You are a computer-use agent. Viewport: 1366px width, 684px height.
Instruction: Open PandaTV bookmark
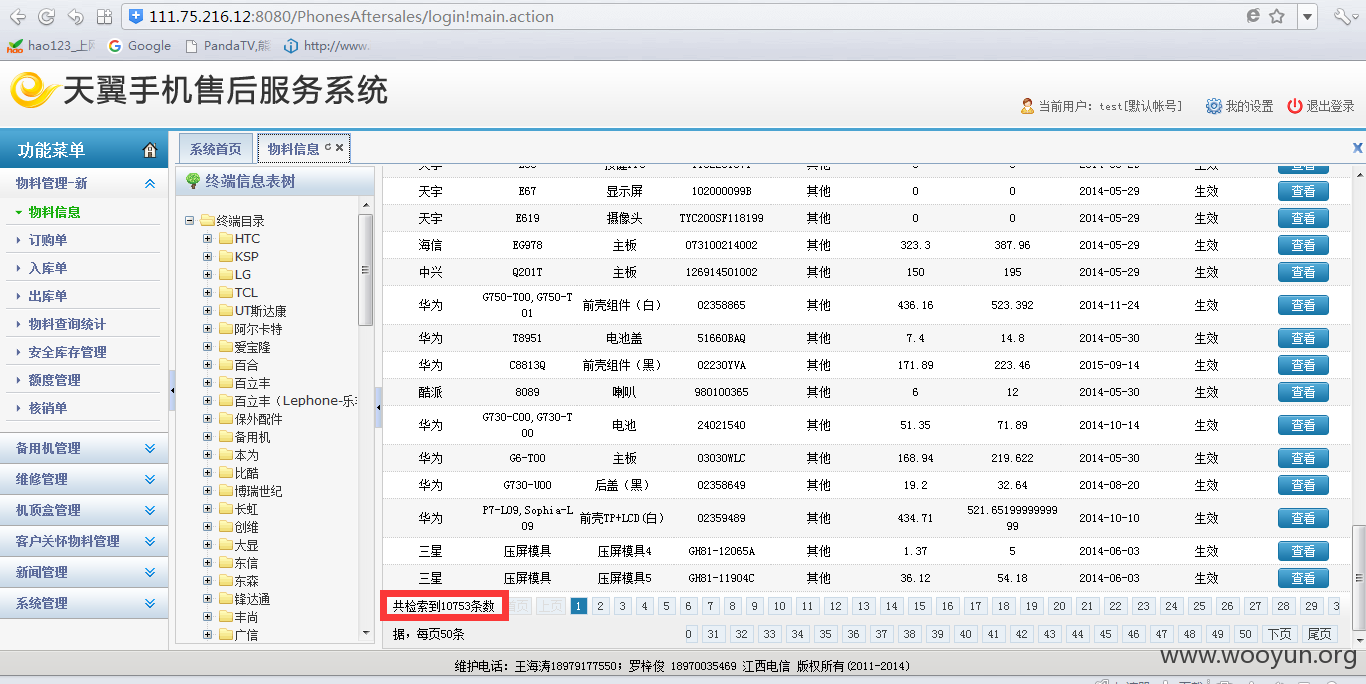[x=227, y=46]
